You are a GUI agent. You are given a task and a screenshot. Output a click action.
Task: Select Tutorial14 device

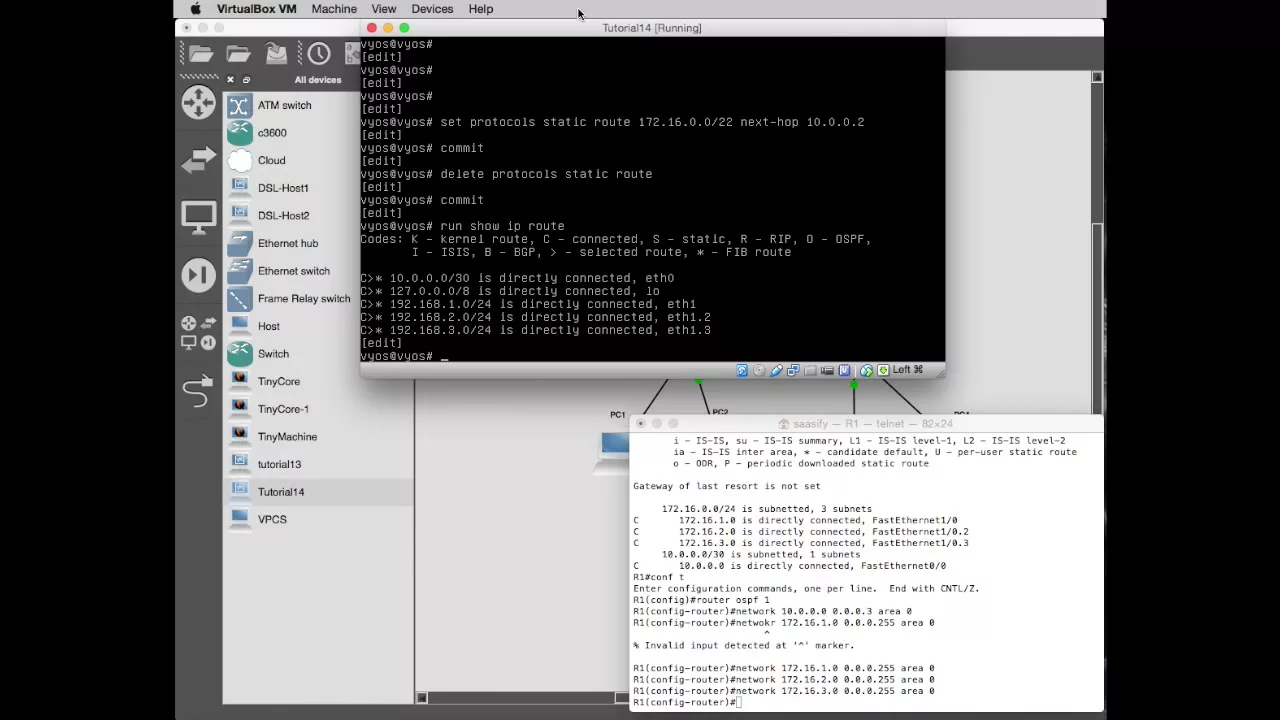tap(318, 492)
